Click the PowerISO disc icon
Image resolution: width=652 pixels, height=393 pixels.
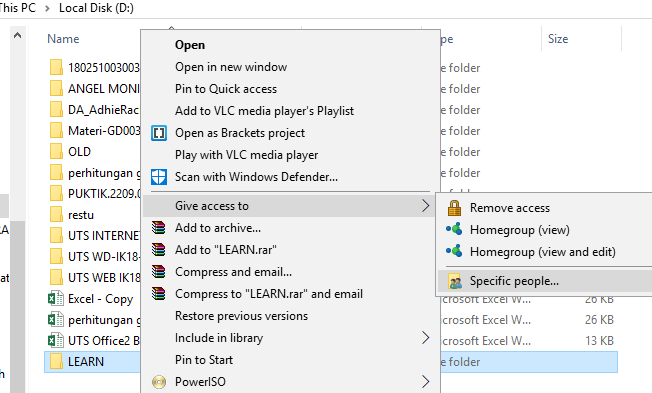159,382
